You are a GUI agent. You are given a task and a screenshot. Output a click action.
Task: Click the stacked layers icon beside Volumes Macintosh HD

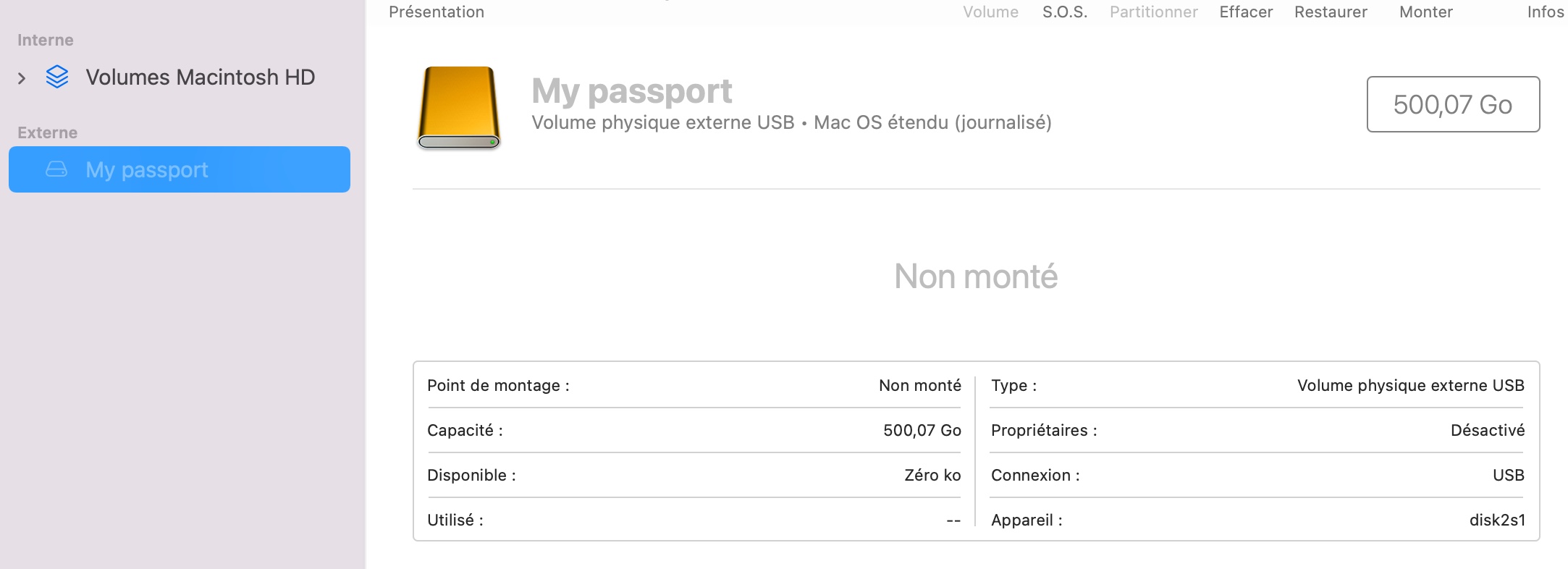click(57, 77)
